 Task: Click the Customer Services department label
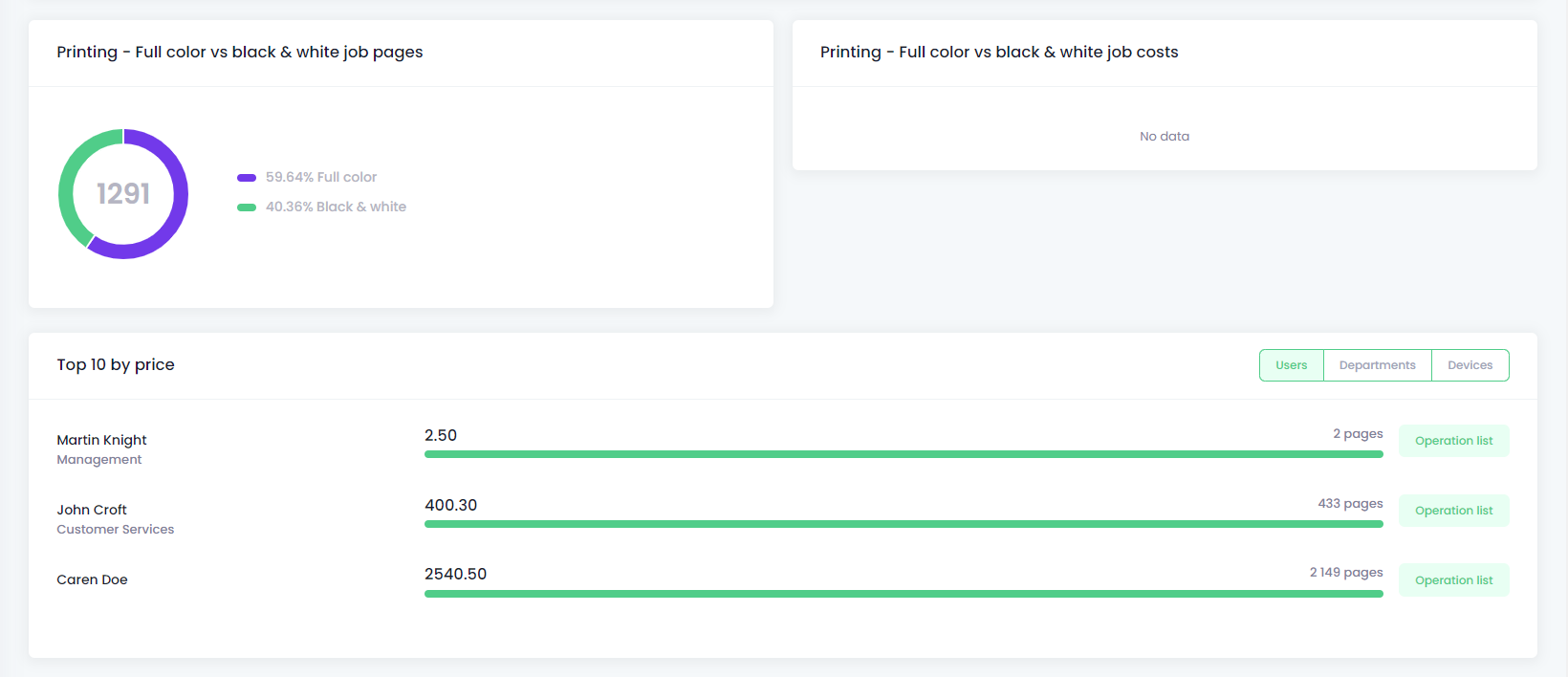(x=116, y=530)
